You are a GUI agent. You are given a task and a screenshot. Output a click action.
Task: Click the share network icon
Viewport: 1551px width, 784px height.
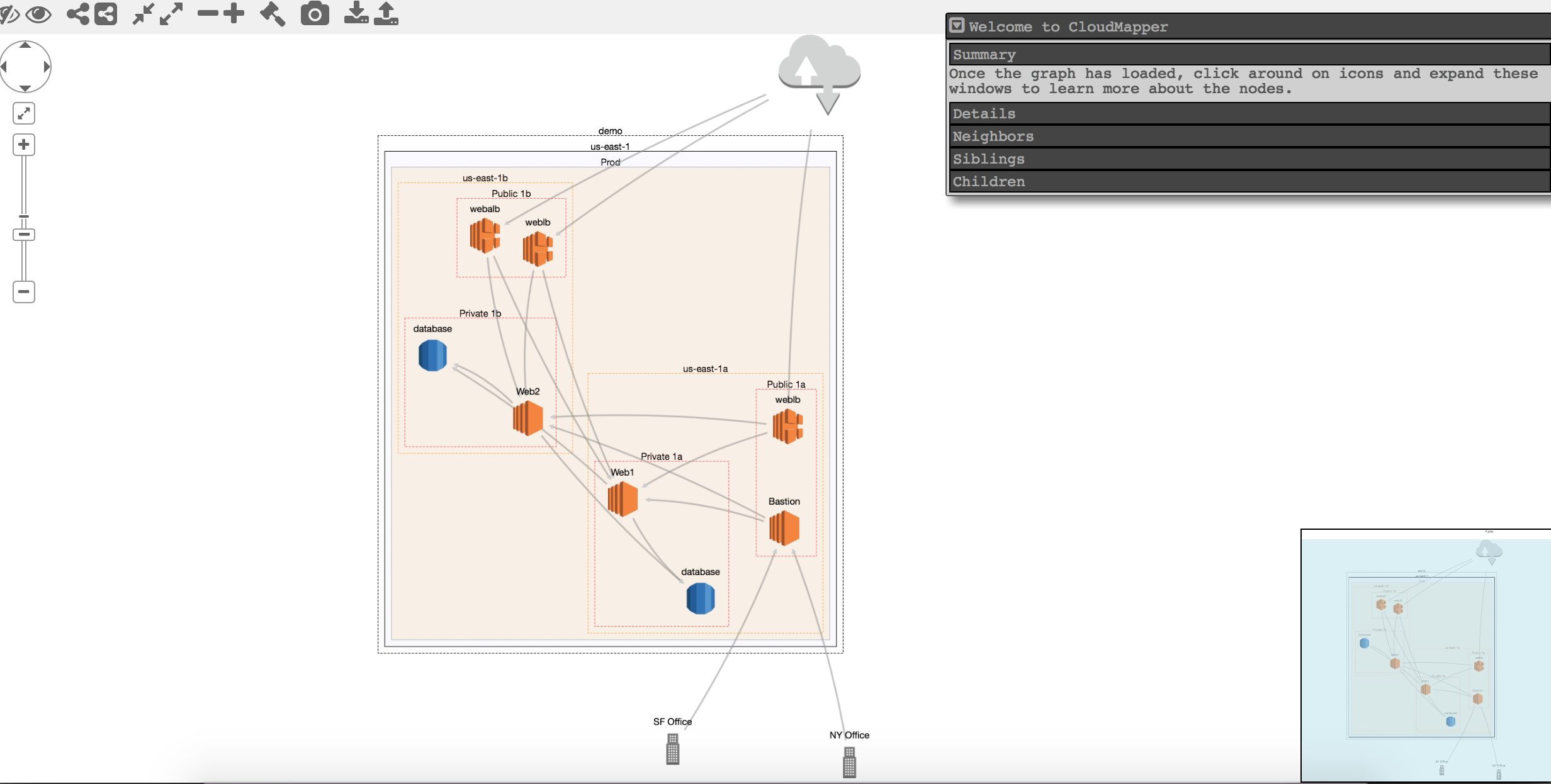pyautogui.click(x=76, y=14)
